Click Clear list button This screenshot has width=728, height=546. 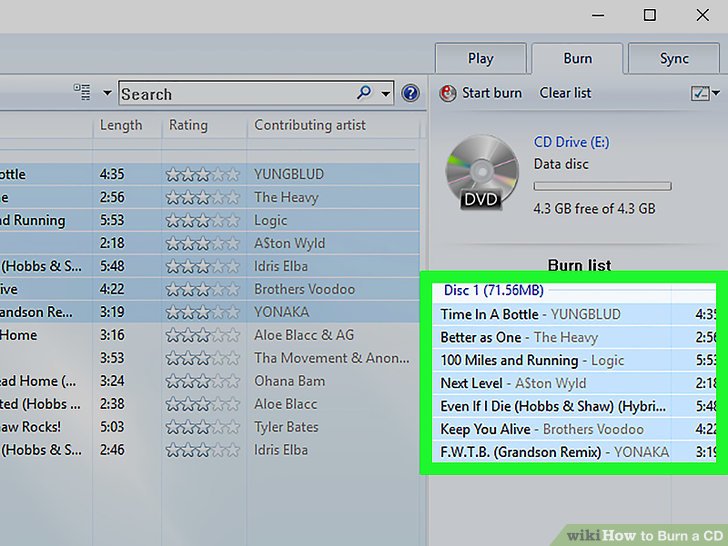565,93
